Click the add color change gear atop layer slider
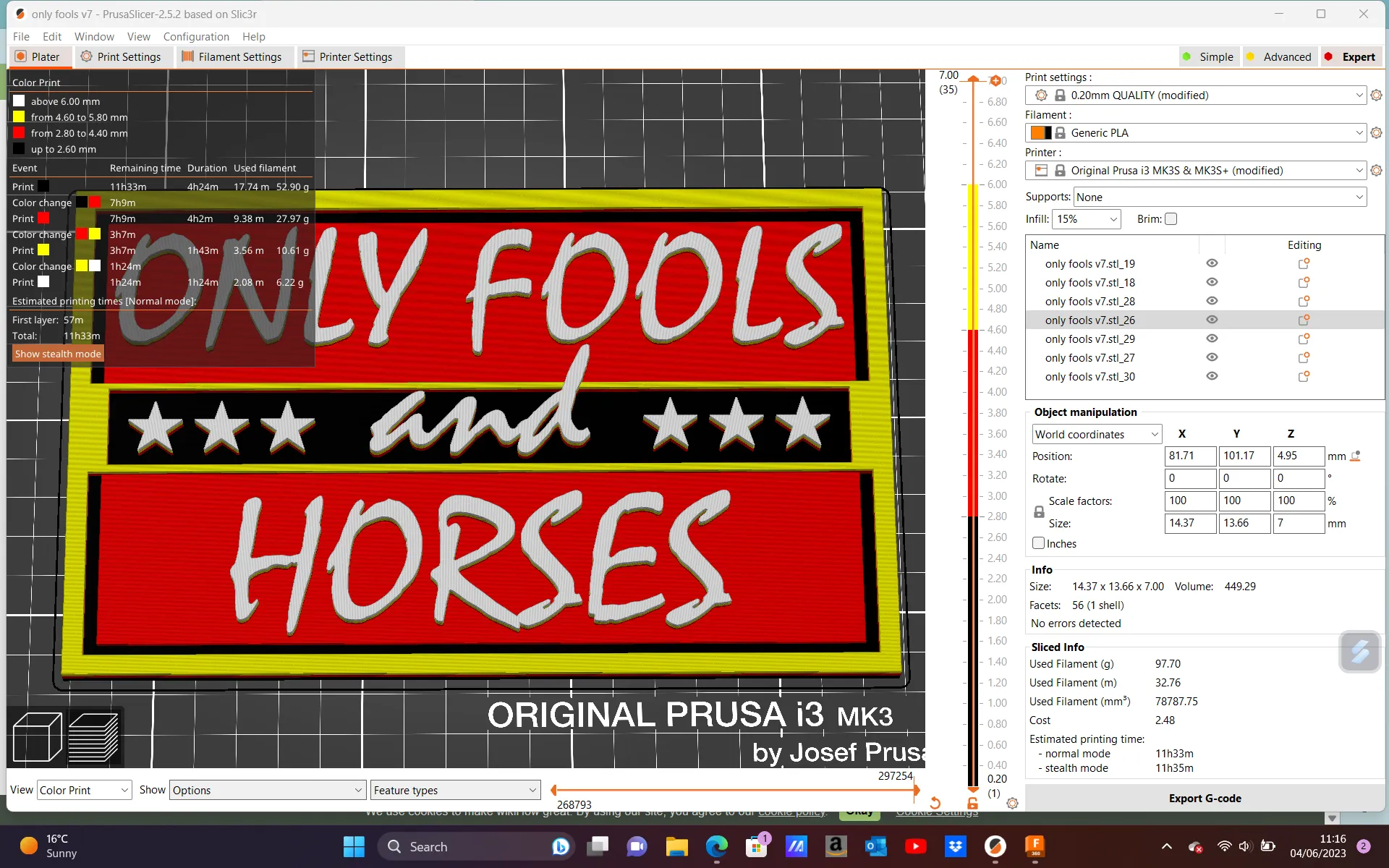The image size is (1389, 868). click(997, 80)
